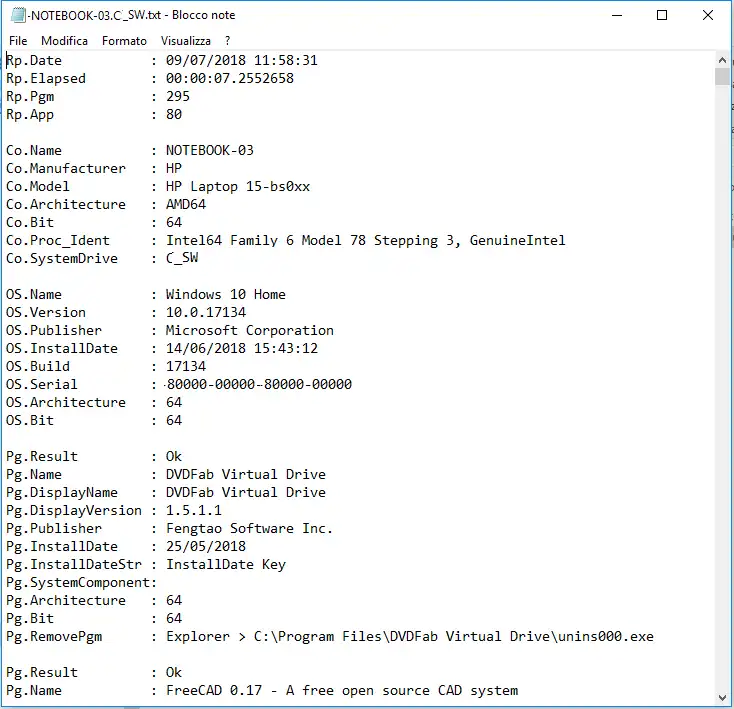Screen dimensions: 734x709
Task: Click the label 'Pg.SystemComponent:'
Action: (x=81, y=583)
